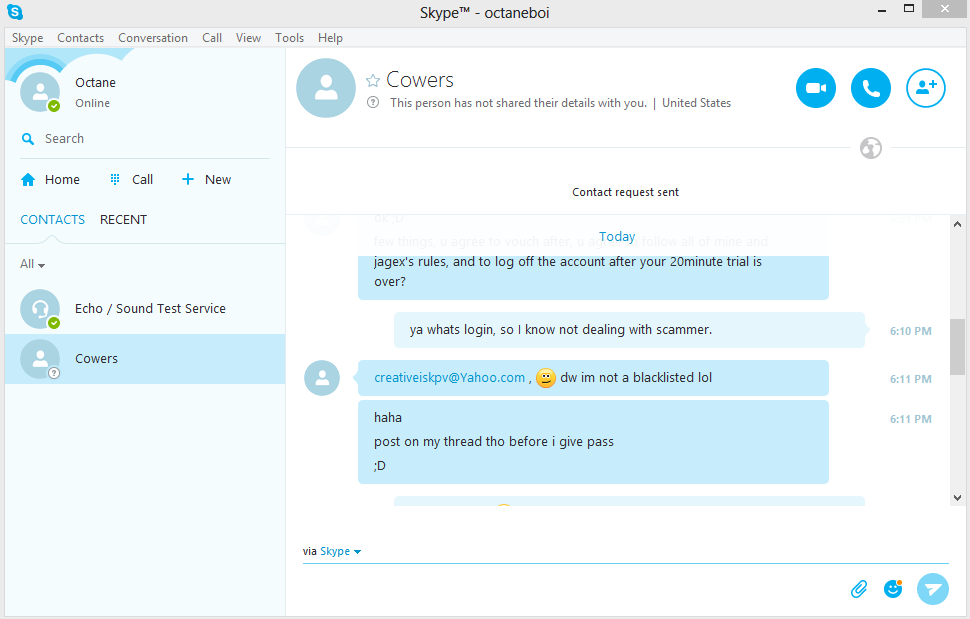The height and width of the screenshot is (619, 970).
Task: Click the Octane display name
Action: [95, 83]
